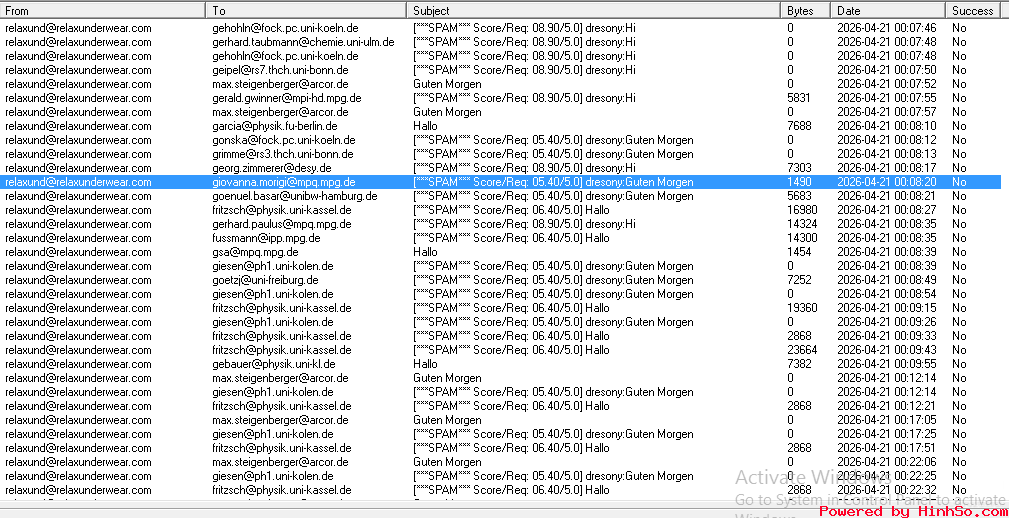
Task: Sort entries by the Subject column header
Action: 593,10
